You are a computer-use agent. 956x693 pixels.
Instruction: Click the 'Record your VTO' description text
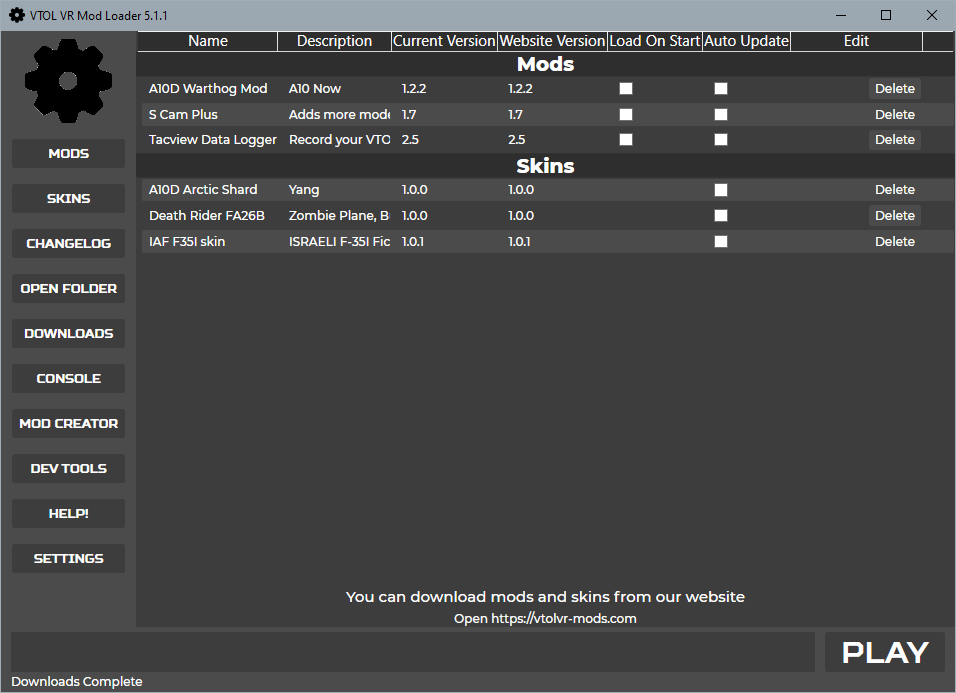coord(340,140)
